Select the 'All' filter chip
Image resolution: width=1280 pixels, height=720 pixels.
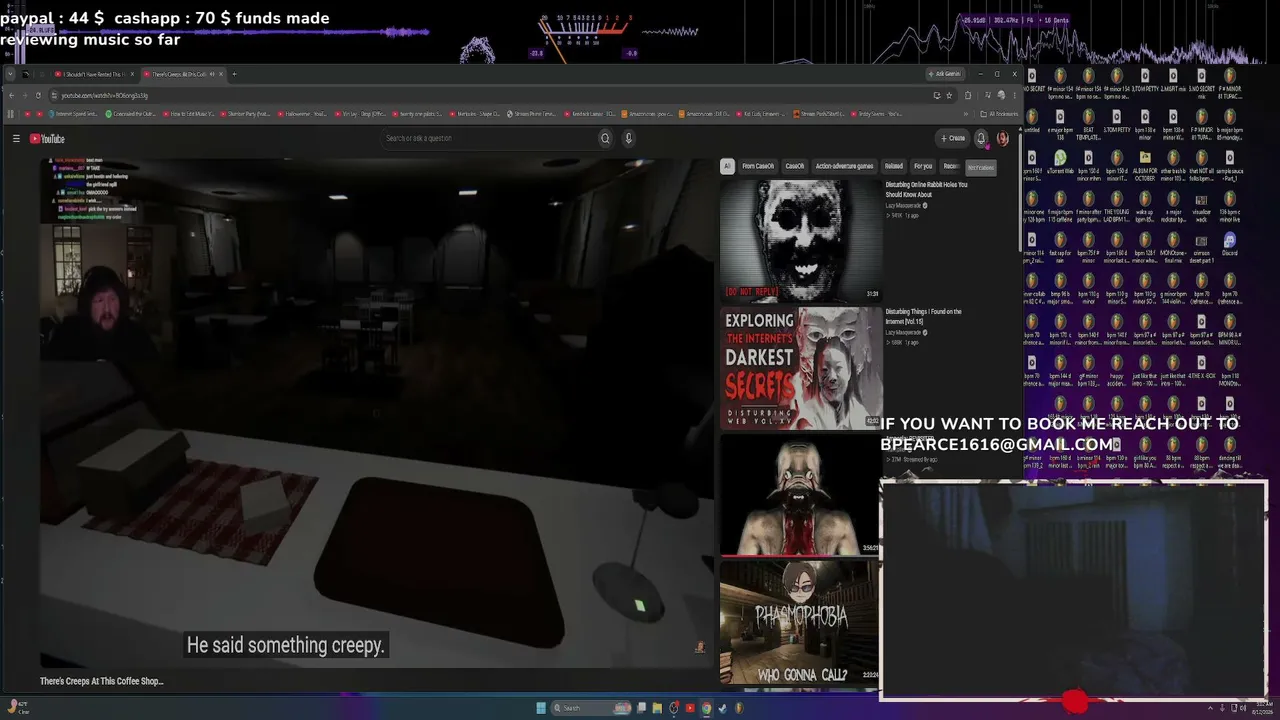click(727, 166)
